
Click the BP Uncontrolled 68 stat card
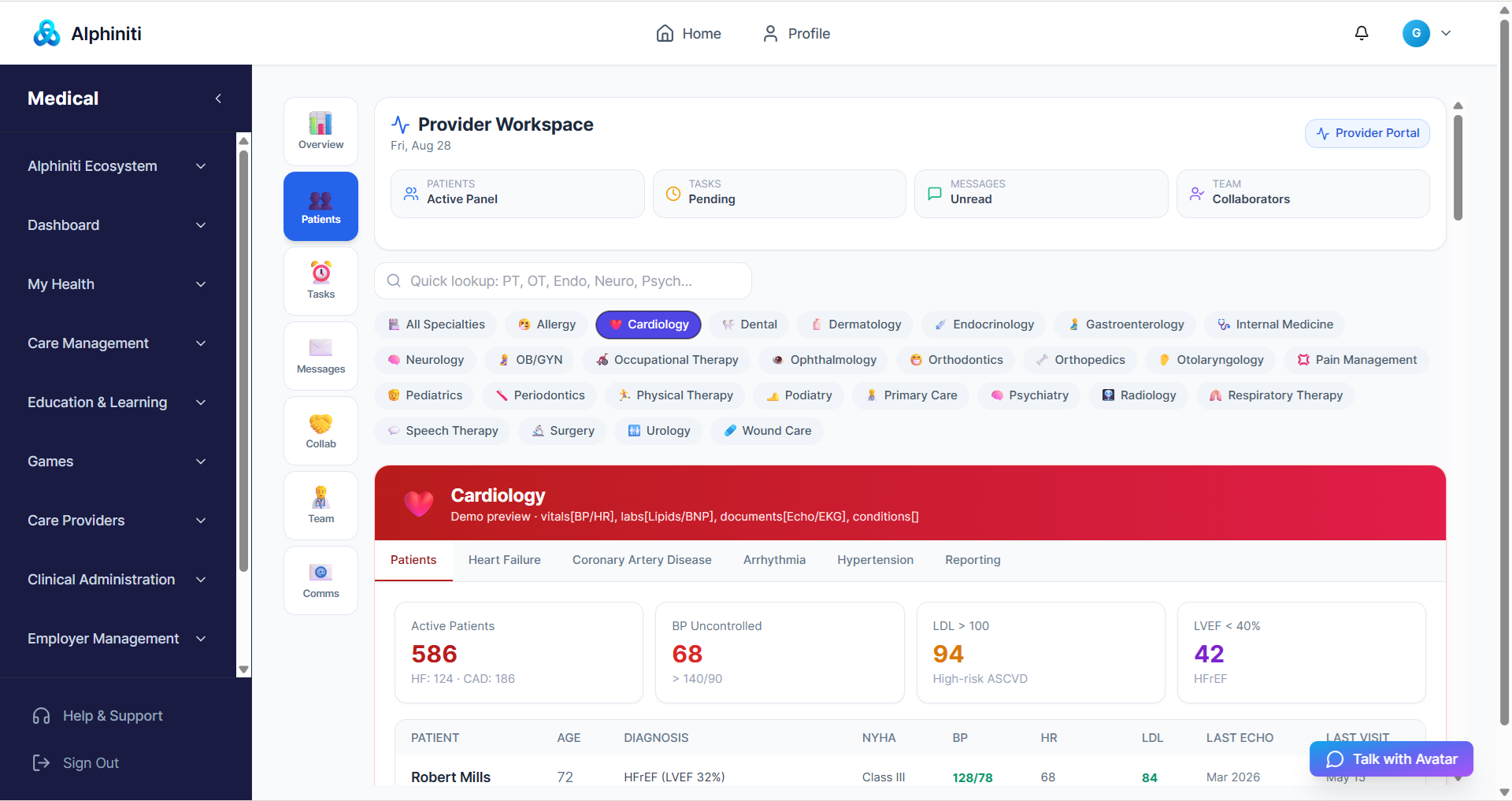[x=780, y=653]
